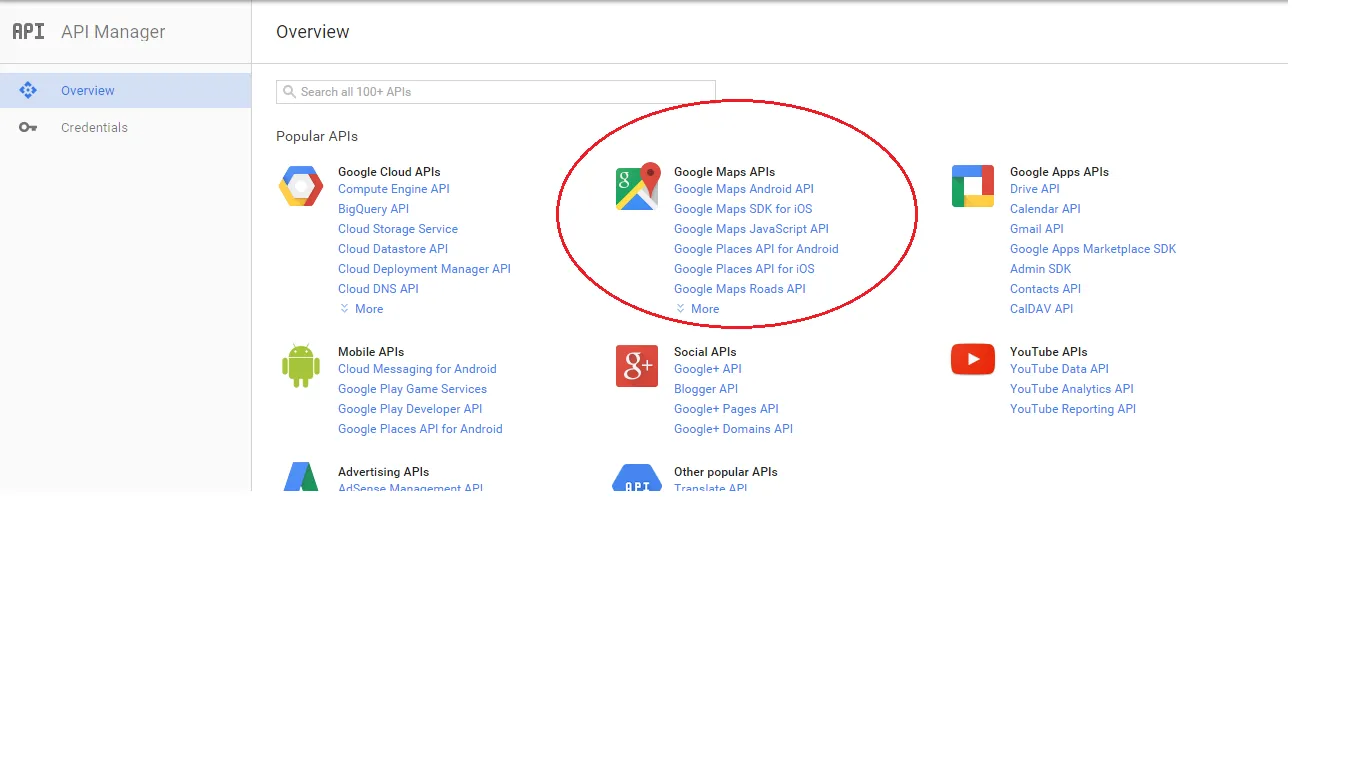Click the Other popular APIs heading
This screenshot has width=1366, height=768.
[x=725, y=472]
